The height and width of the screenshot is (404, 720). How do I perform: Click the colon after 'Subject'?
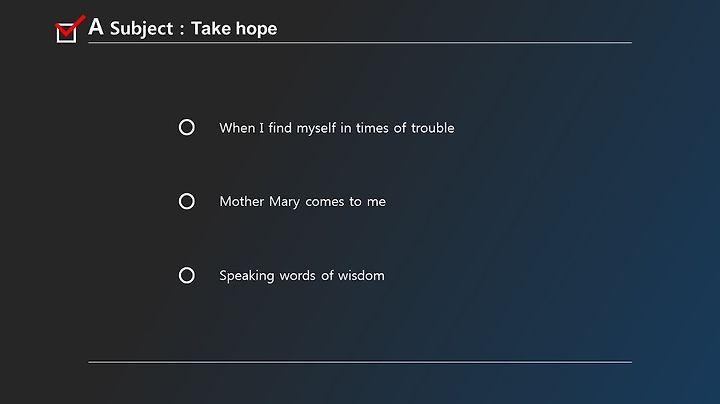tap(182, 30)
